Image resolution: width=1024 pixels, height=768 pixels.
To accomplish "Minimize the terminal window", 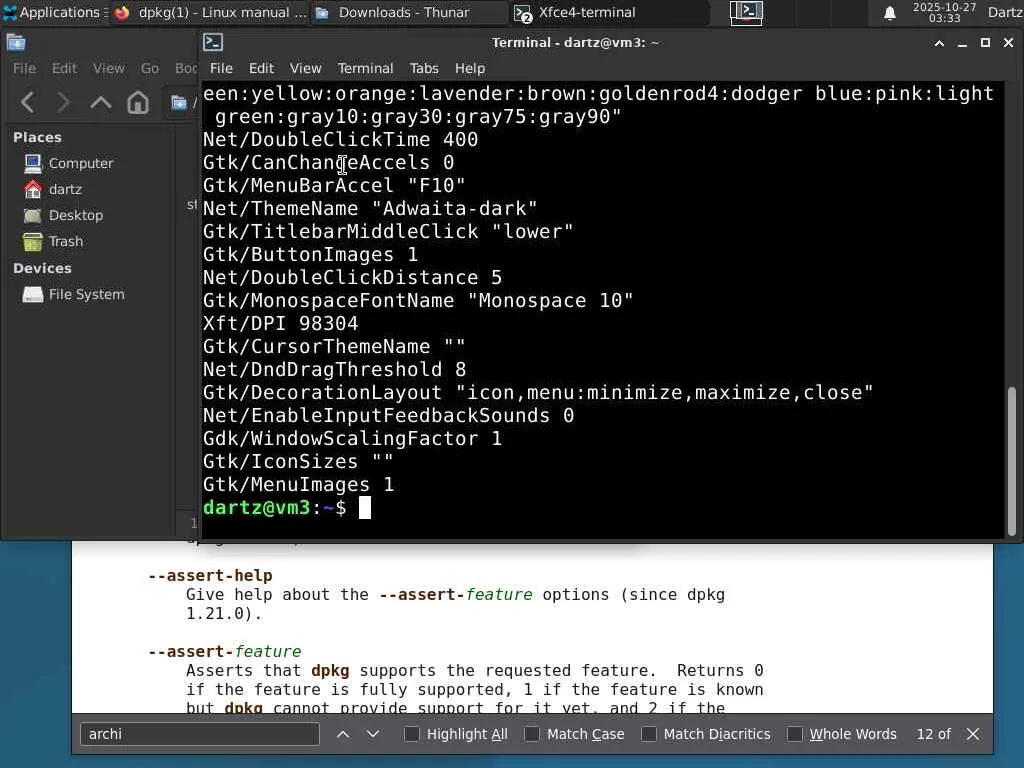I will click(962, 43).
